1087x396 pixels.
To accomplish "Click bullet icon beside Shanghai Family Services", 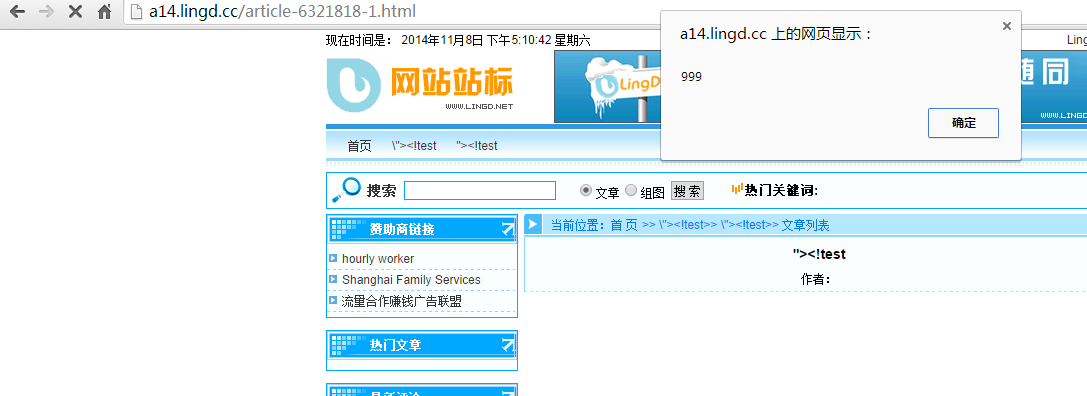I will (333, 279).
